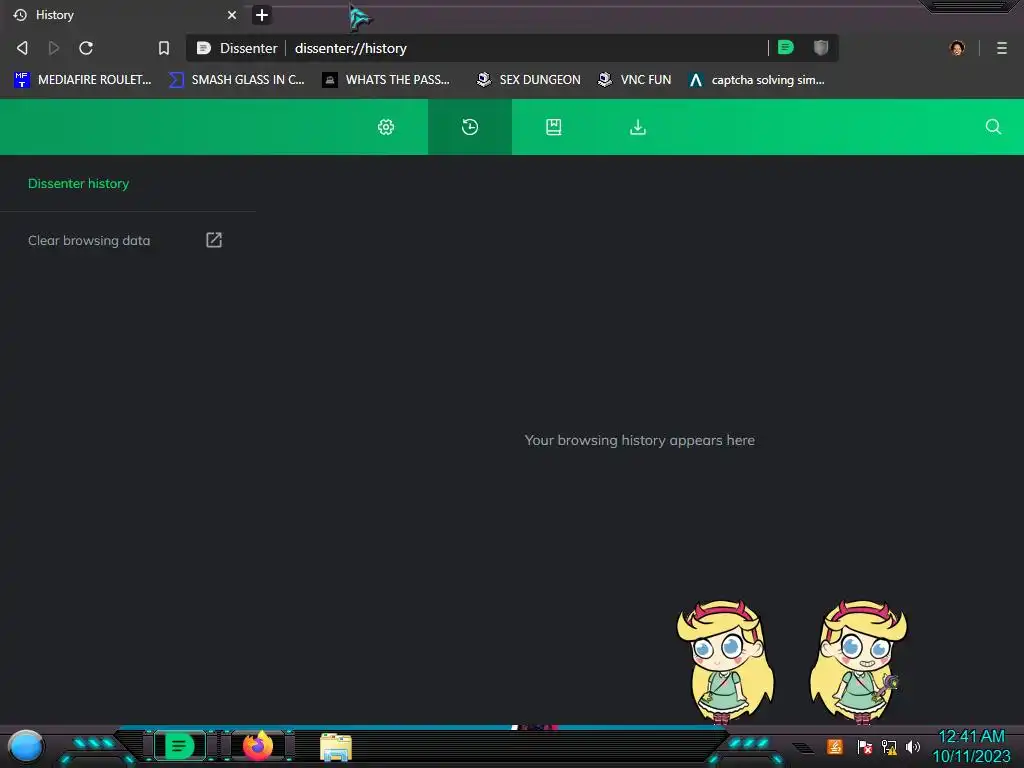Viewport: 1024px width, 768px height.
Task: Open captcha solving sim... bookmark
Action: (x=756, y=80)
